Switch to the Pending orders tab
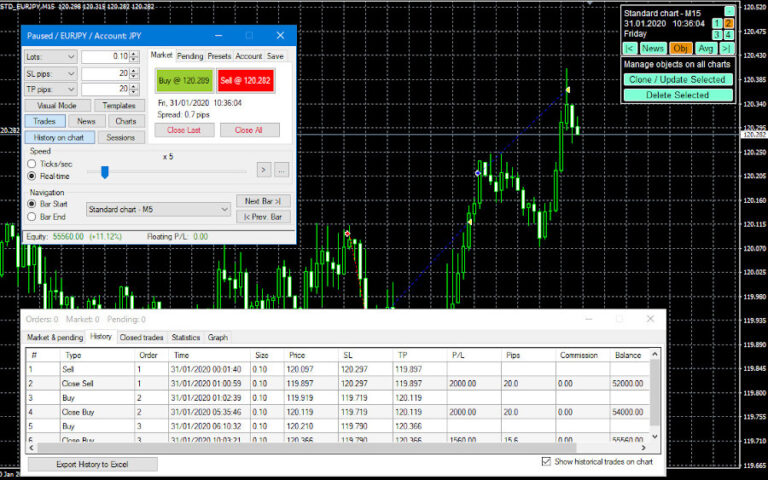This screenshot has height=480, width=768. coord(190,56)
